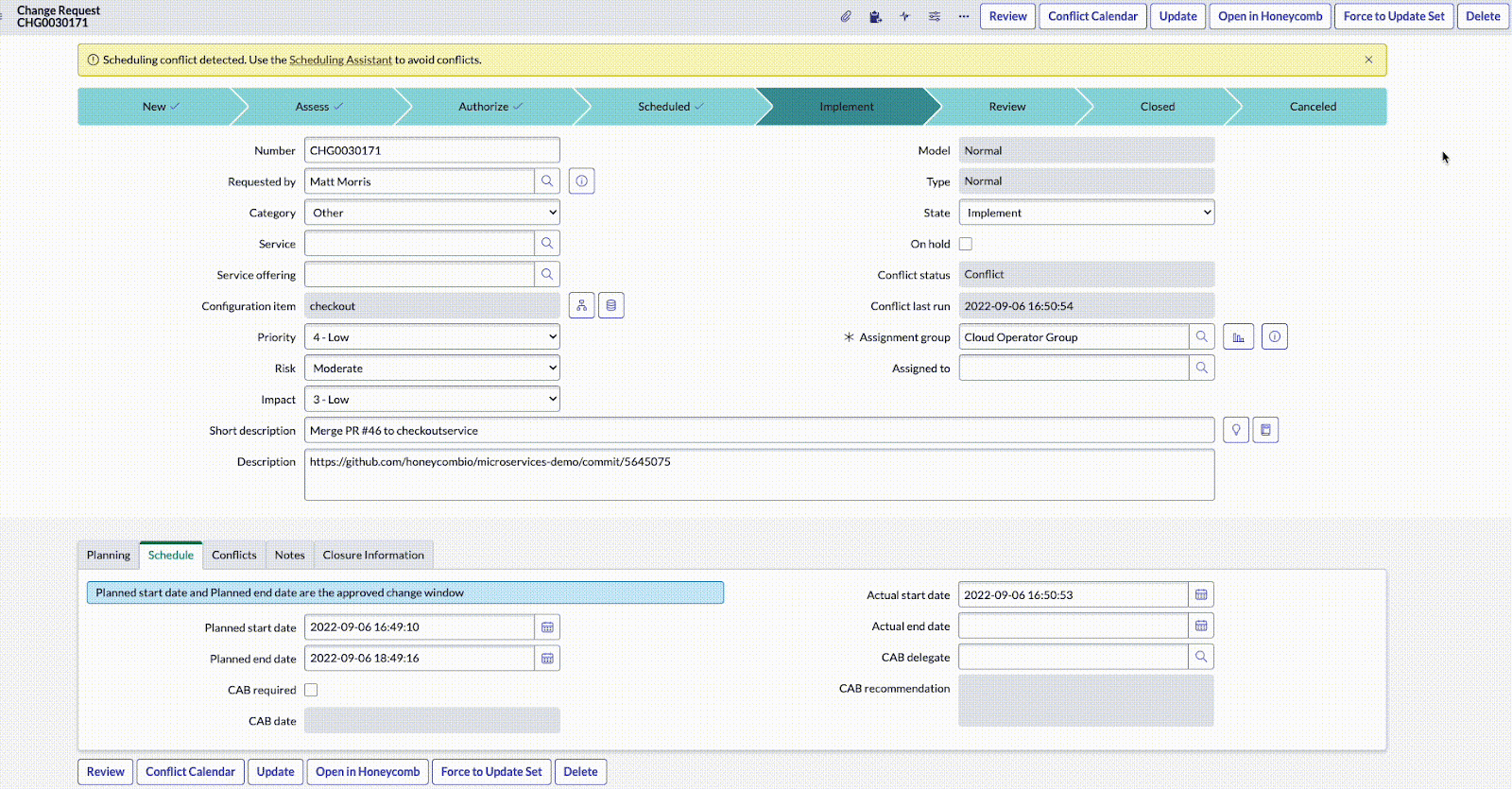
Task: Open the activity stream icon in header
Action: pos(904,16)
